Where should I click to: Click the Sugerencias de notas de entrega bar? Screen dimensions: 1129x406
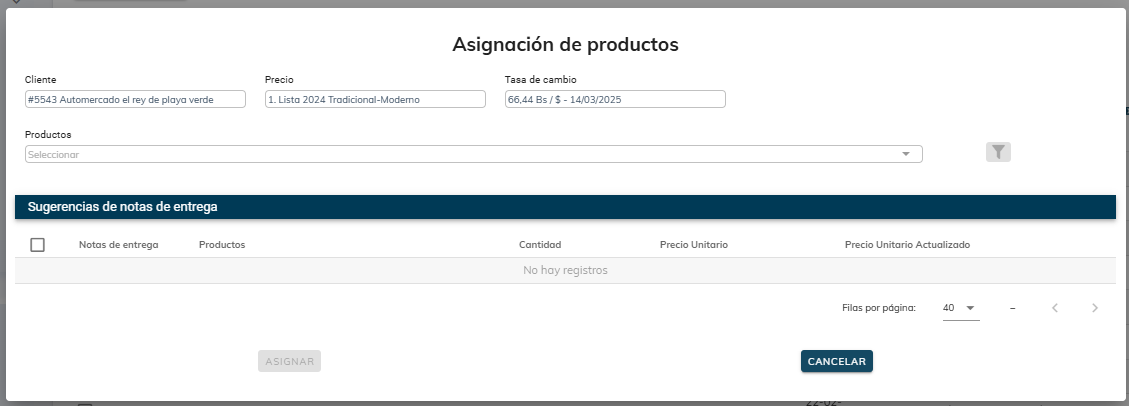[x=565, y=207]
